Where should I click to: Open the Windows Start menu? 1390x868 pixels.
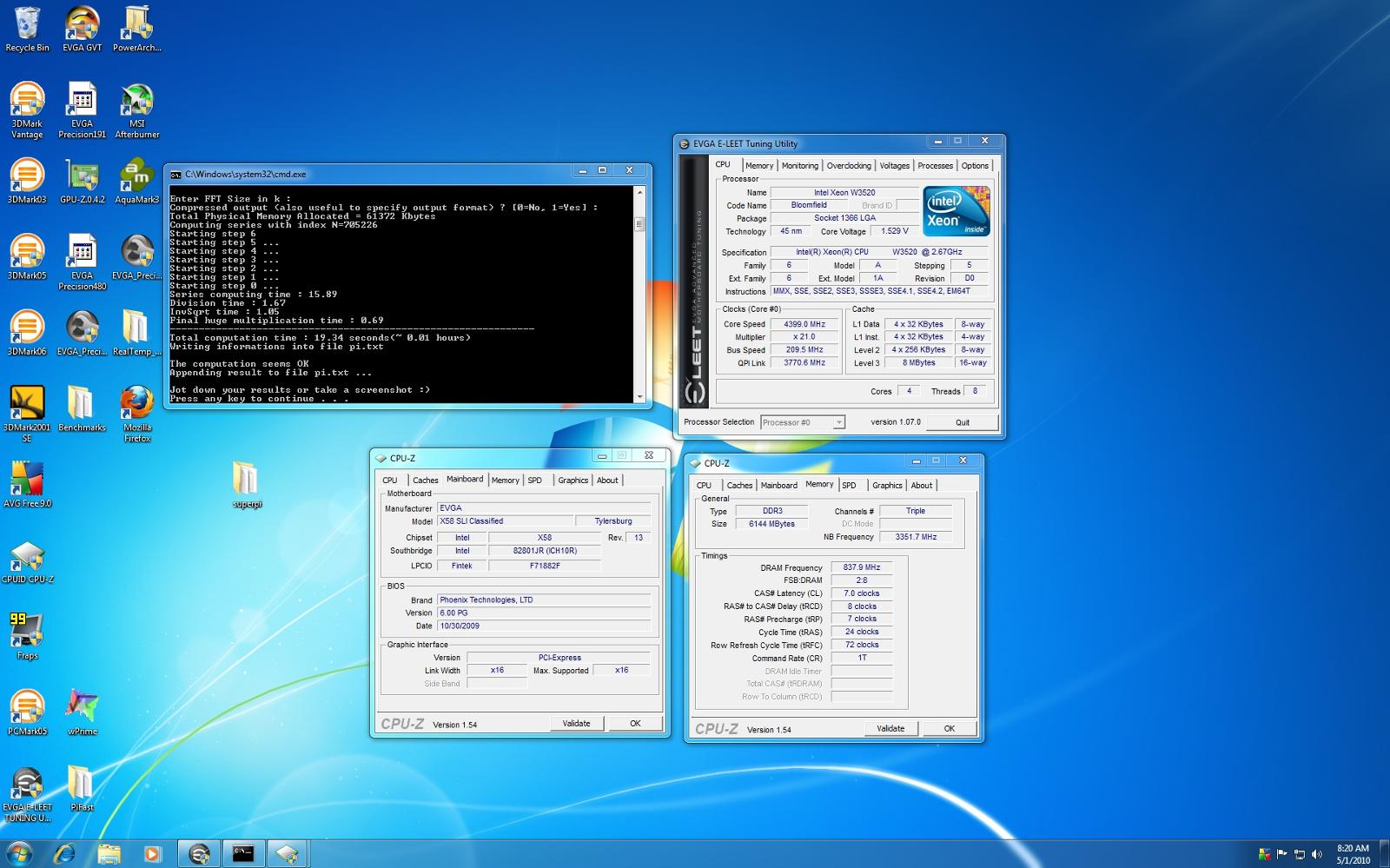19,853
